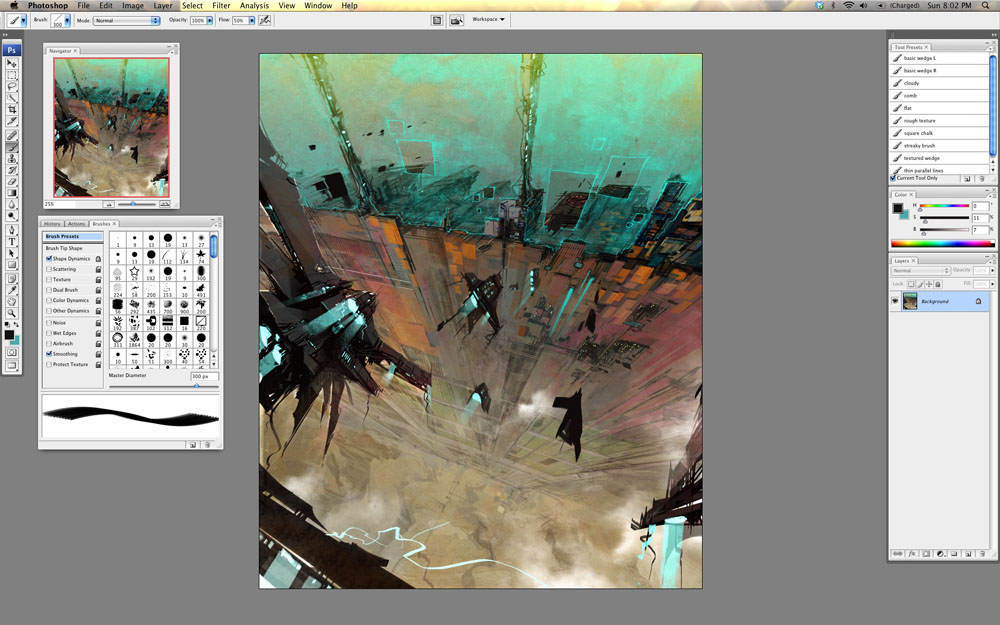Select the Healing Brush tool
Screen dimensions: 1000x625
pos(11,135)
